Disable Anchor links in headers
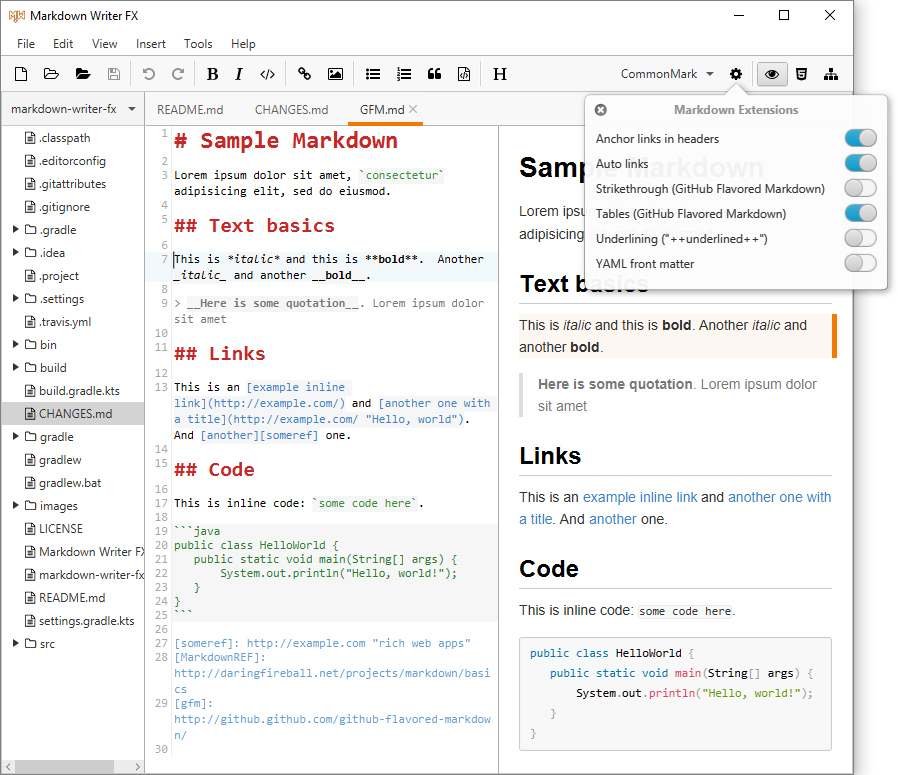This screenshot has height=775, width=898. (x=860, y=138)
